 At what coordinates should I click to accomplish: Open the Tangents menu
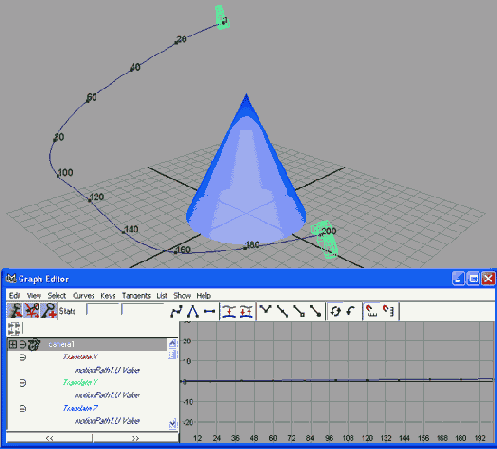click(x=136, y=296)
